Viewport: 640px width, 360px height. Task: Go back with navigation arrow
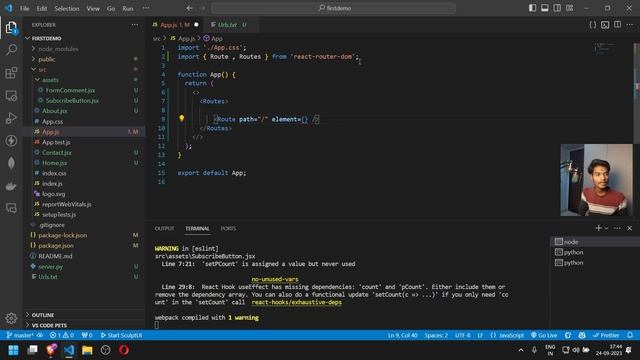click(x=189, y=8)
